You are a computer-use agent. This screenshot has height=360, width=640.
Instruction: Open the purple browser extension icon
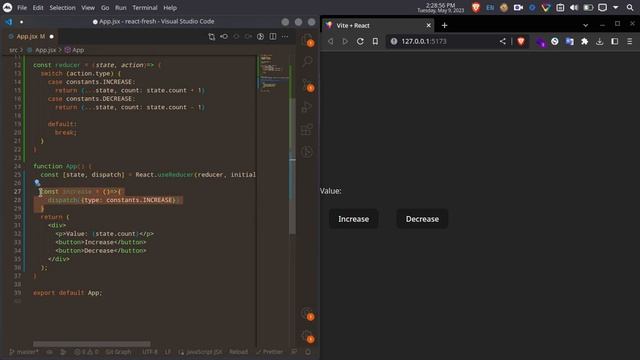(x=540, y=42)
